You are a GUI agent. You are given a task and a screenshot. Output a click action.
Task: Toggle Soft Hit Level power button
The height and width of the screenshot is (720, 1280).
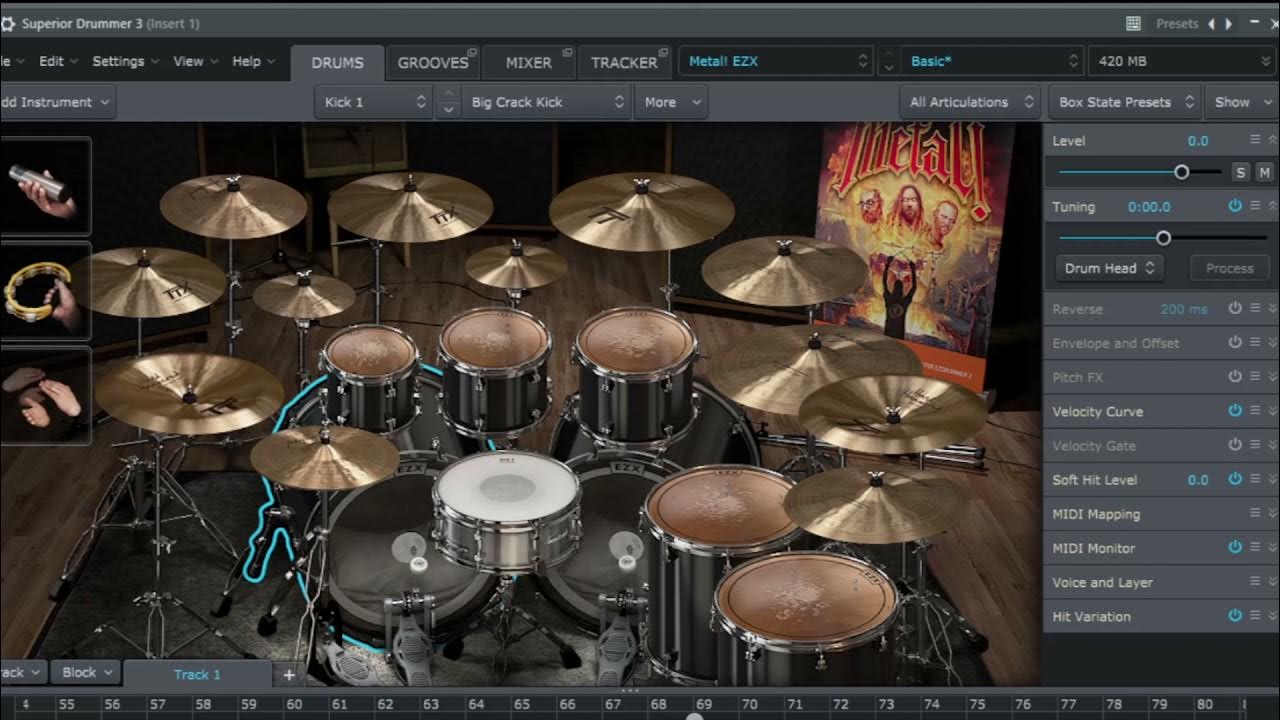coord(1235,480)
